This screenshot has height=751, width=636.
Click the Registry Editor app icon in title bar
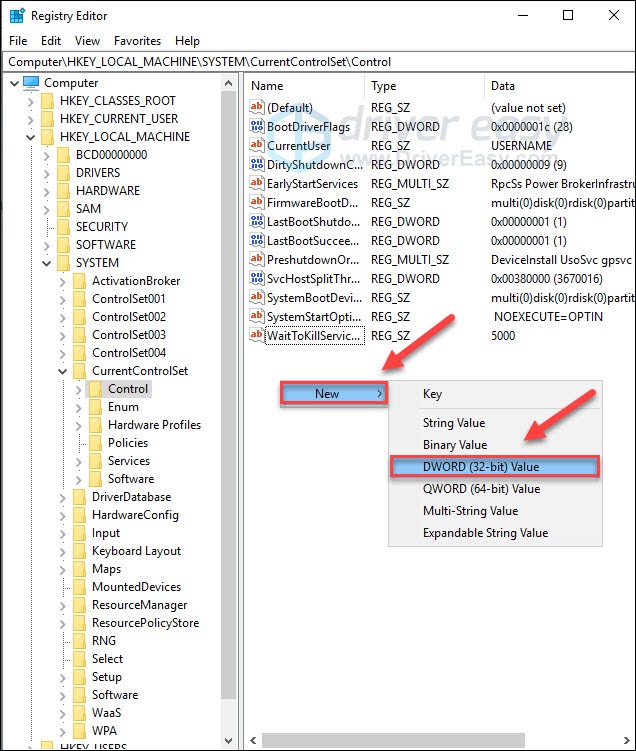(x=17, y=16)
